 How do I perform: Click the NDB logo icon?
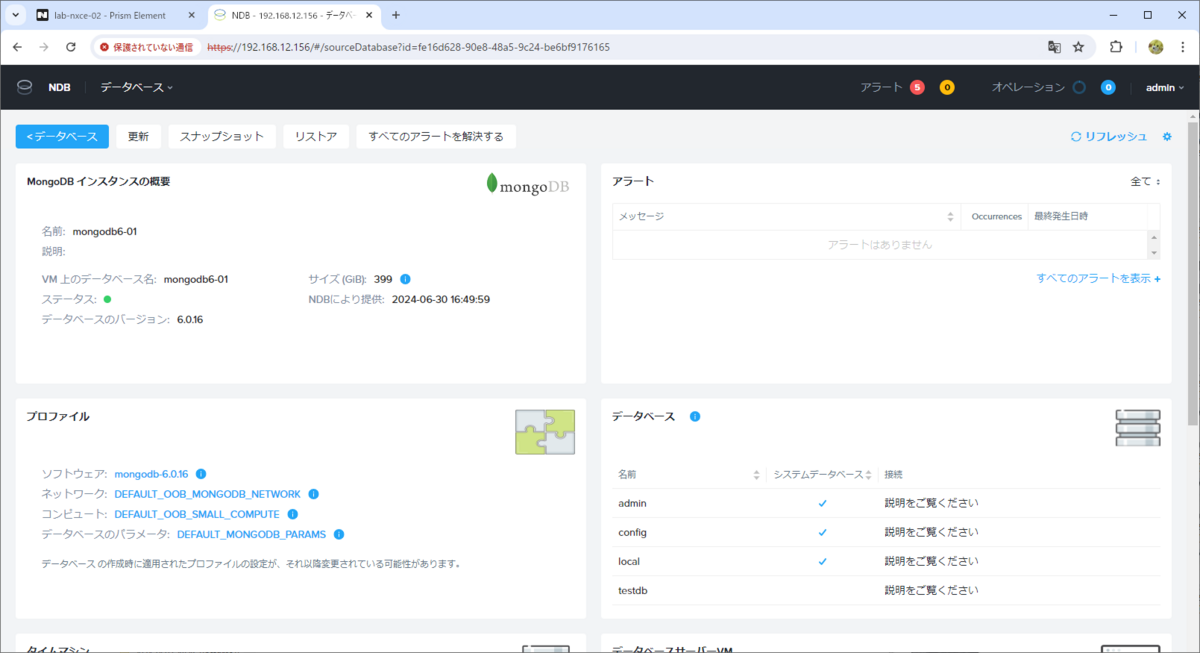(25, 87)
